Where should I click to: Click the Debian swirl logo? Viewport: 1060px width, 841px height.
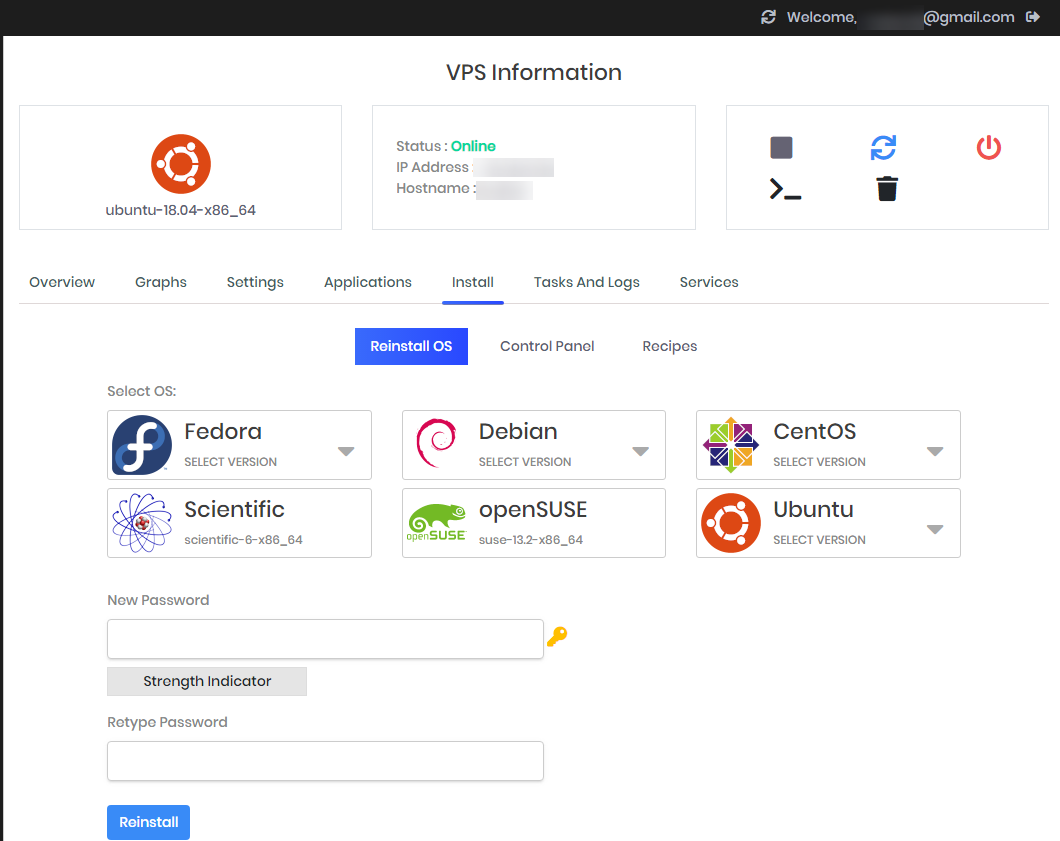(x=437, y=443)
